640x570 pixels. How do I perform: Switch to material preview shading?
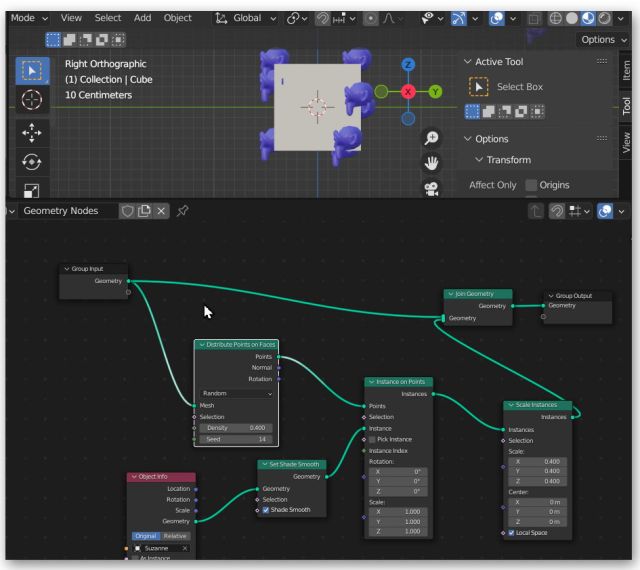(x=588, y=18)
